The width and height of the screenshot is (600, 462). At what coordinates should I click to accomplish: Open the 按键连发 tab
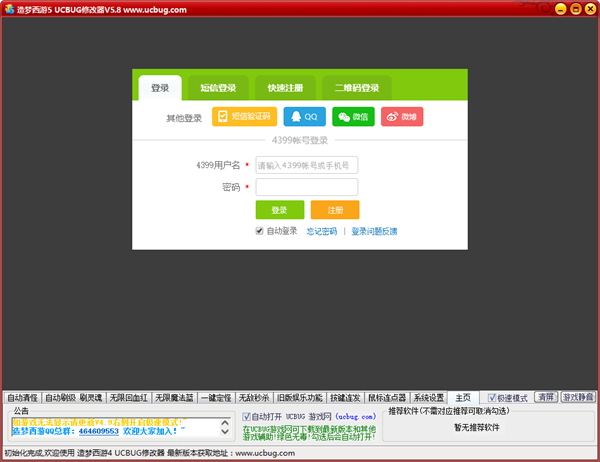point(345,398)
